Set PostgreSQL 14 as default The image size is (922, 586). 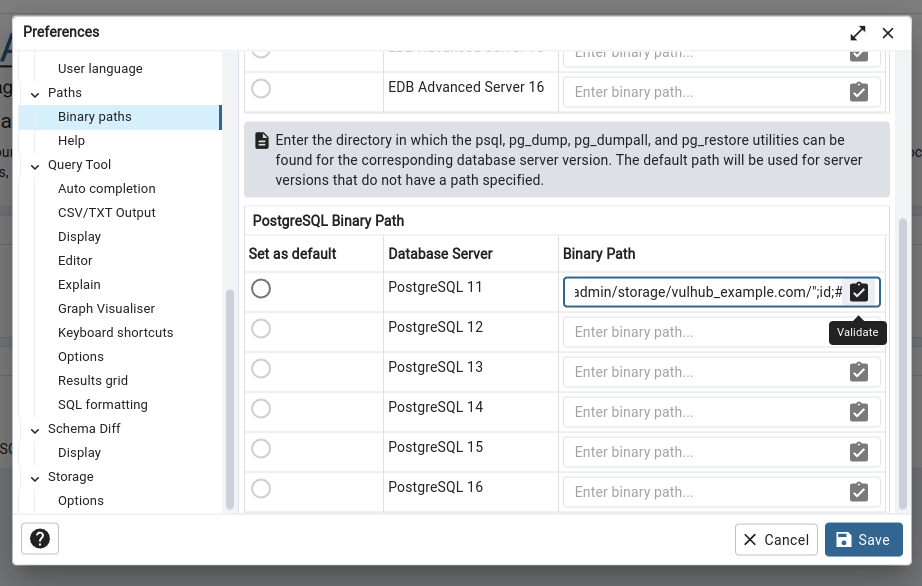pos(261,408)
